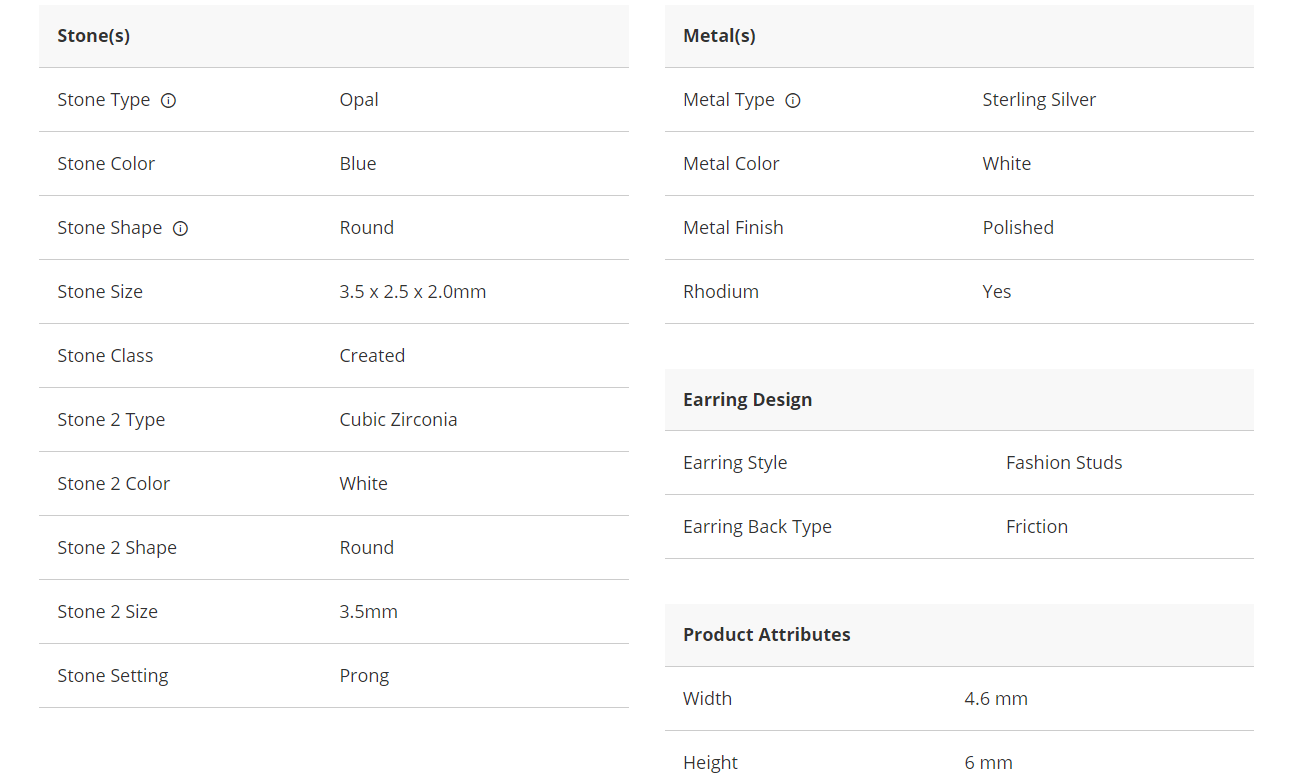The image size is (1311, 774).
Task: Click the Product Attributes section header
Action: click(766, 635)
